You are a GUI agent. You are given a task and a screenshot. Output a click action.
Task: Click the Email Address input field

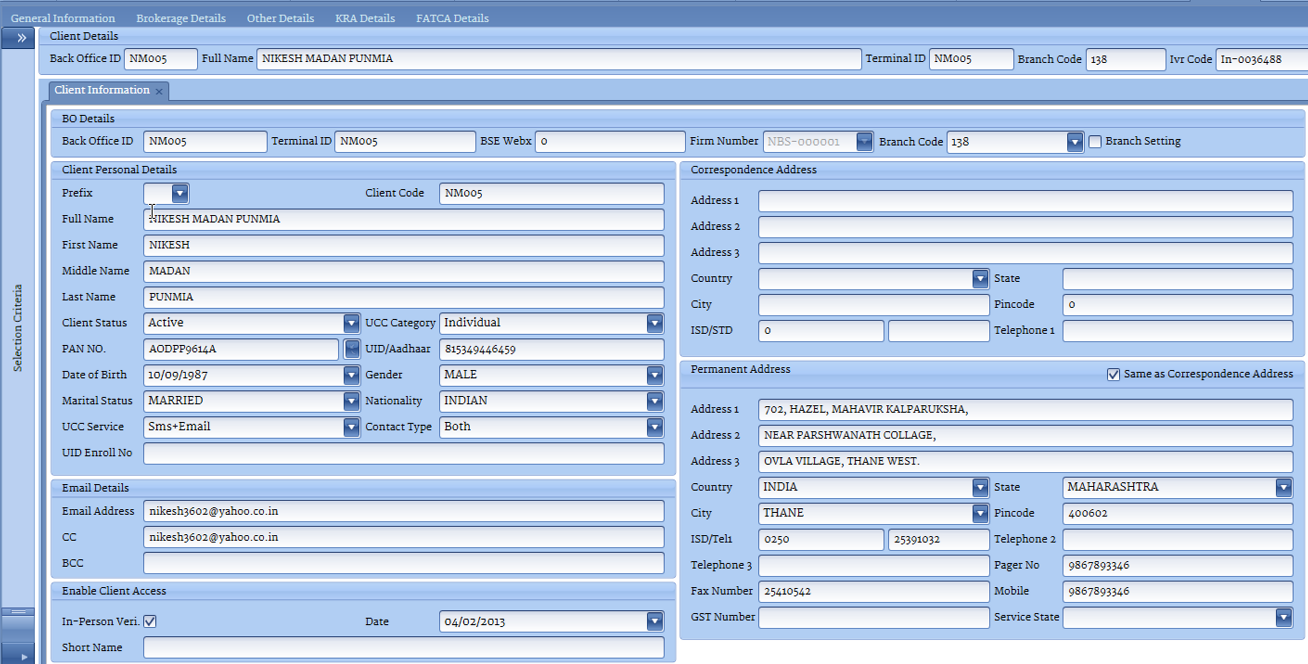tap(403, 512)
